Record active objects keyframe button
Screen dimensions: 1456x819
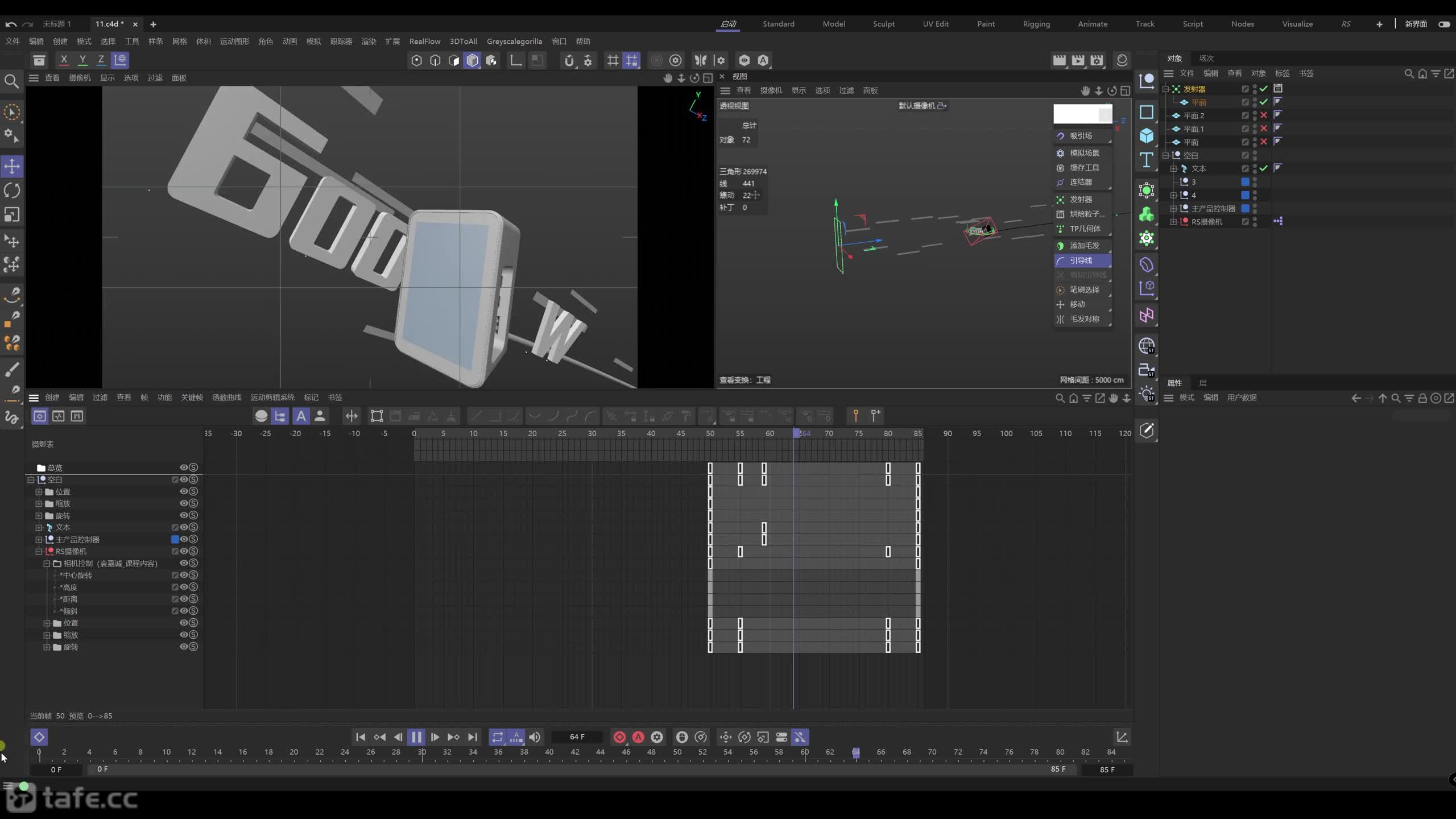(619, 737)
